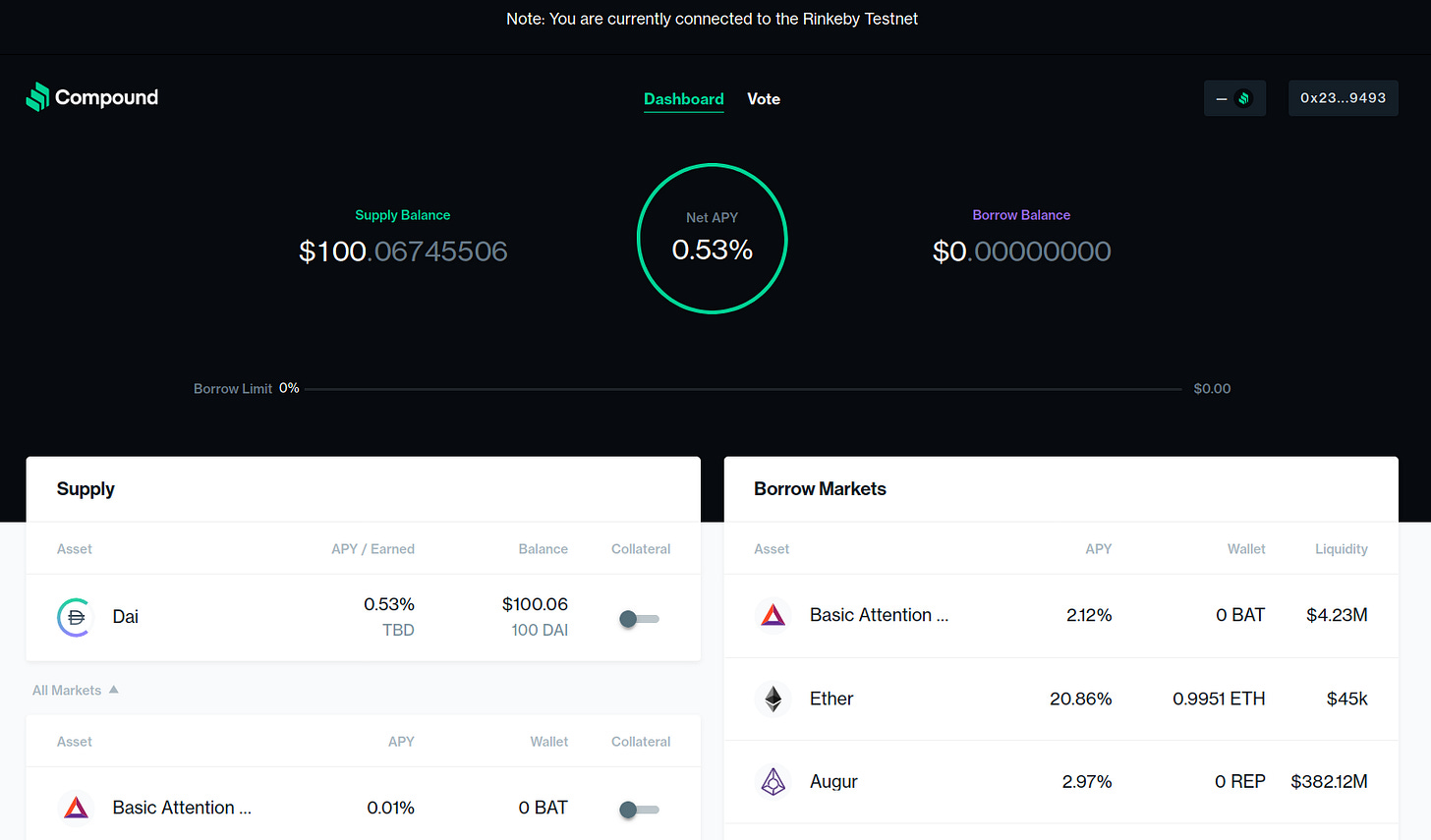This screenshot has height=840, width=1431.
Task: Click $4.23M liquidity value
Action: [1337, 615]
